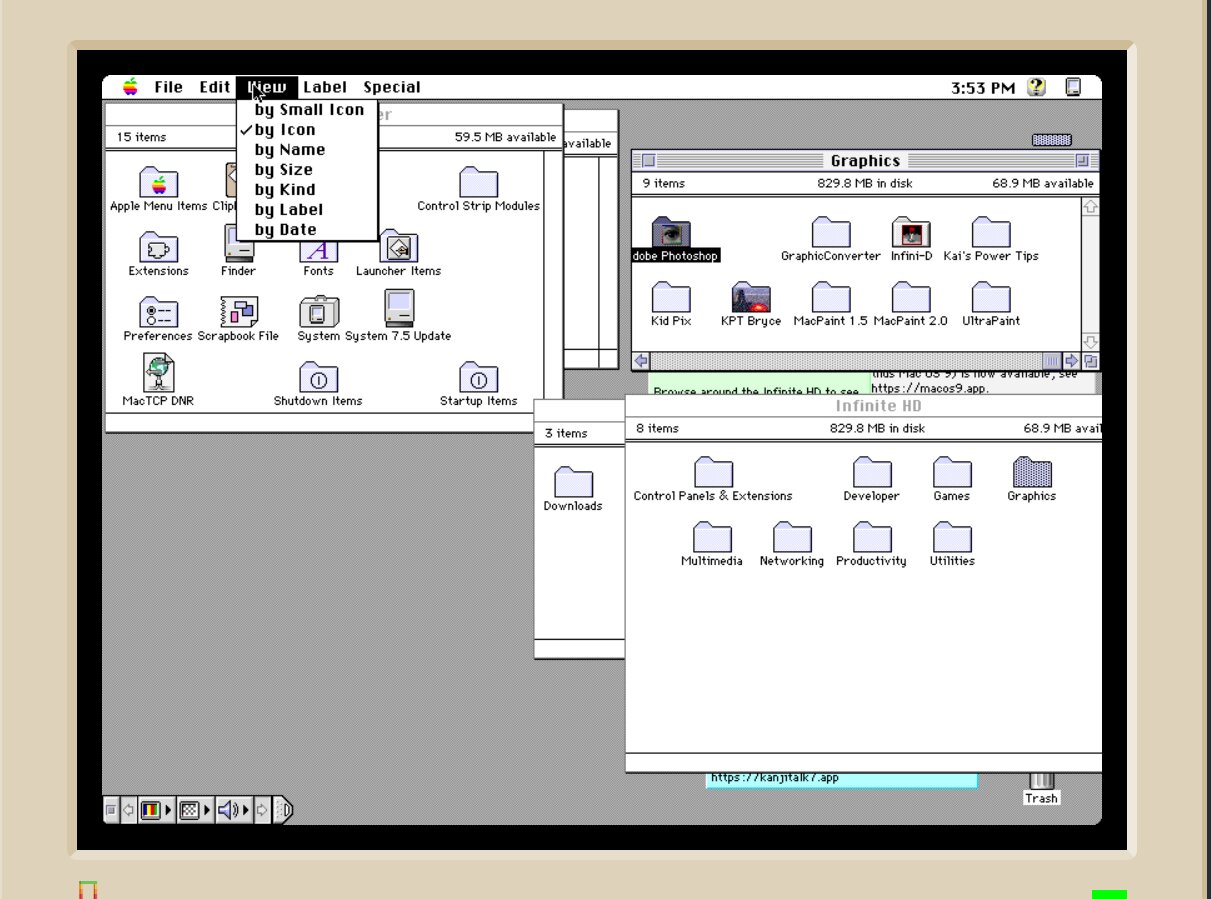Screen dimensions: 1211x899
Task: Open the monitor color depth control strip module
Action: 156,810
